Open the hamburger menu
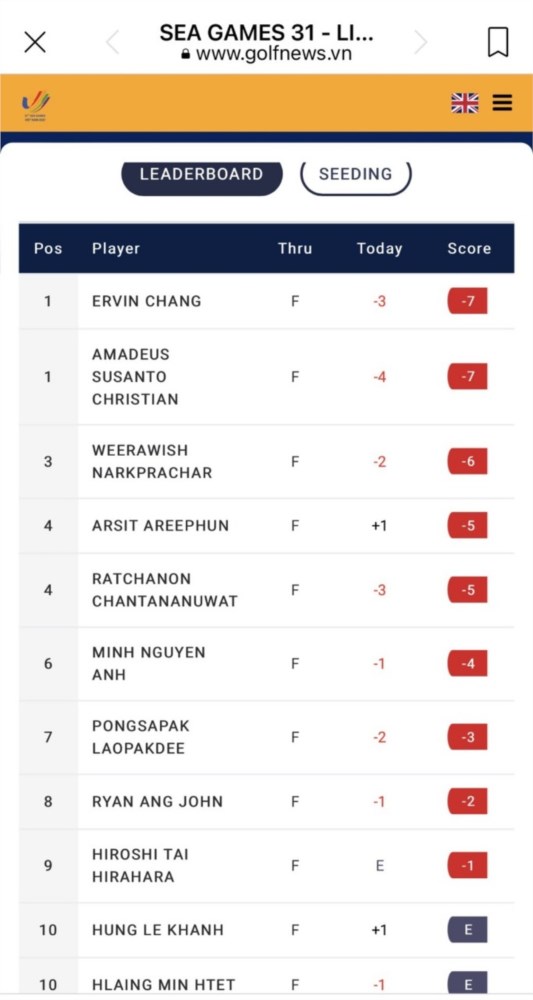Image resolution: width=533 pixels, height=1000 pixels. (502, 103)
